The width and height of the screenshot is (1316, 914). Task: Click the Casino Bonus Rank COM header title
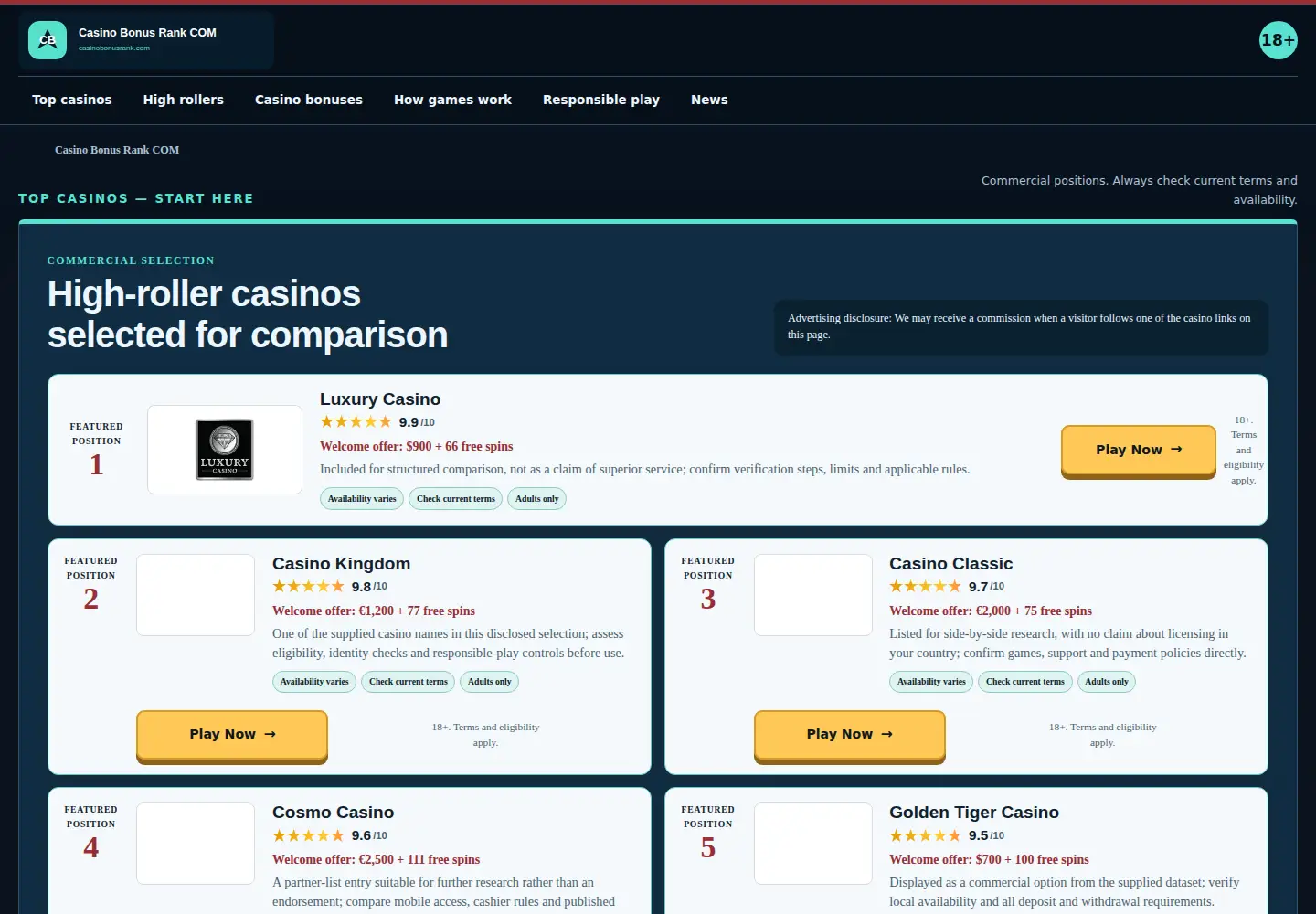(x=147, y=33)
